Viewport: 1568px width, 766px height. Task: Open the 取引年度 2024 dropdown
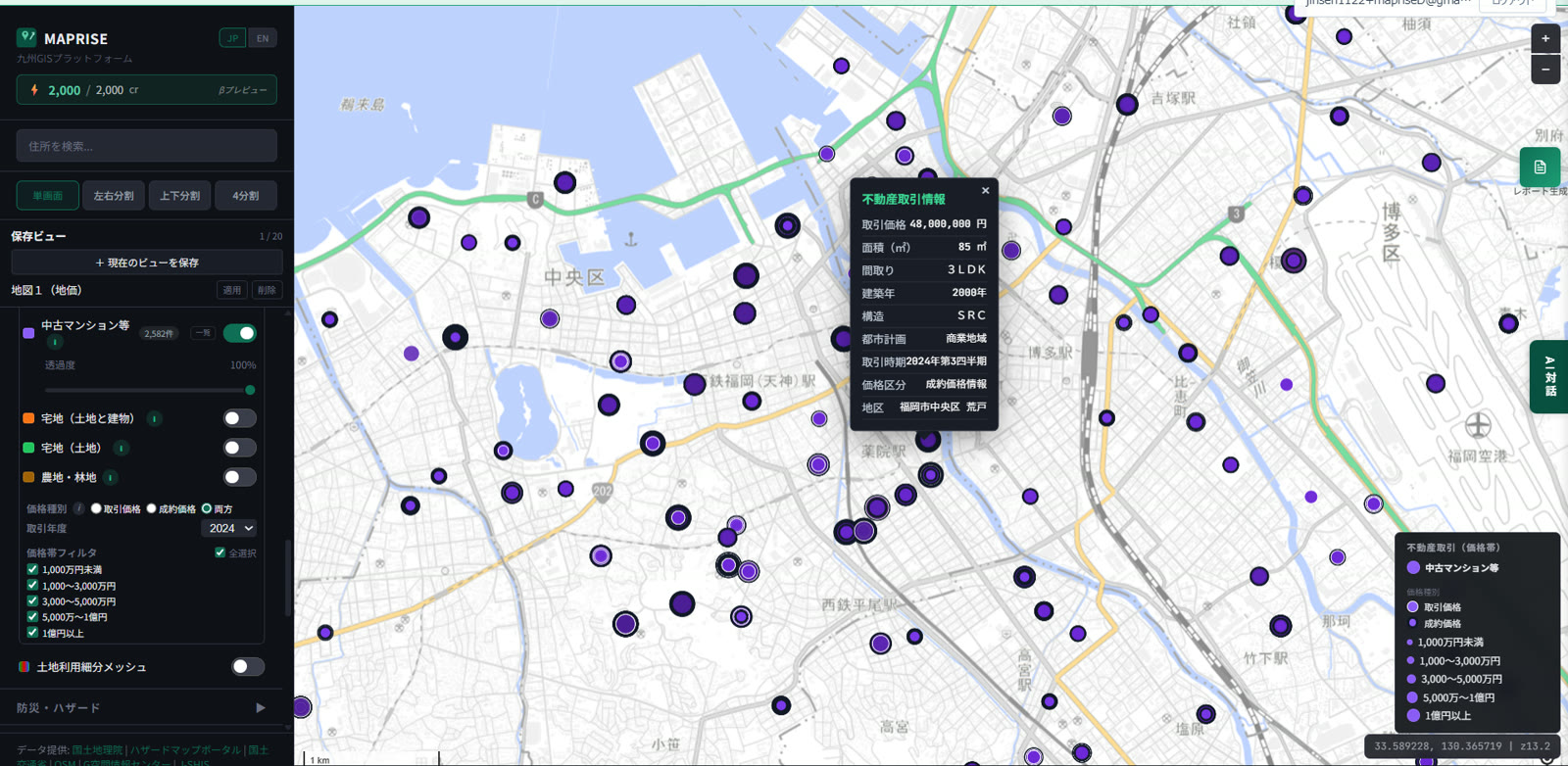[230, 528]
